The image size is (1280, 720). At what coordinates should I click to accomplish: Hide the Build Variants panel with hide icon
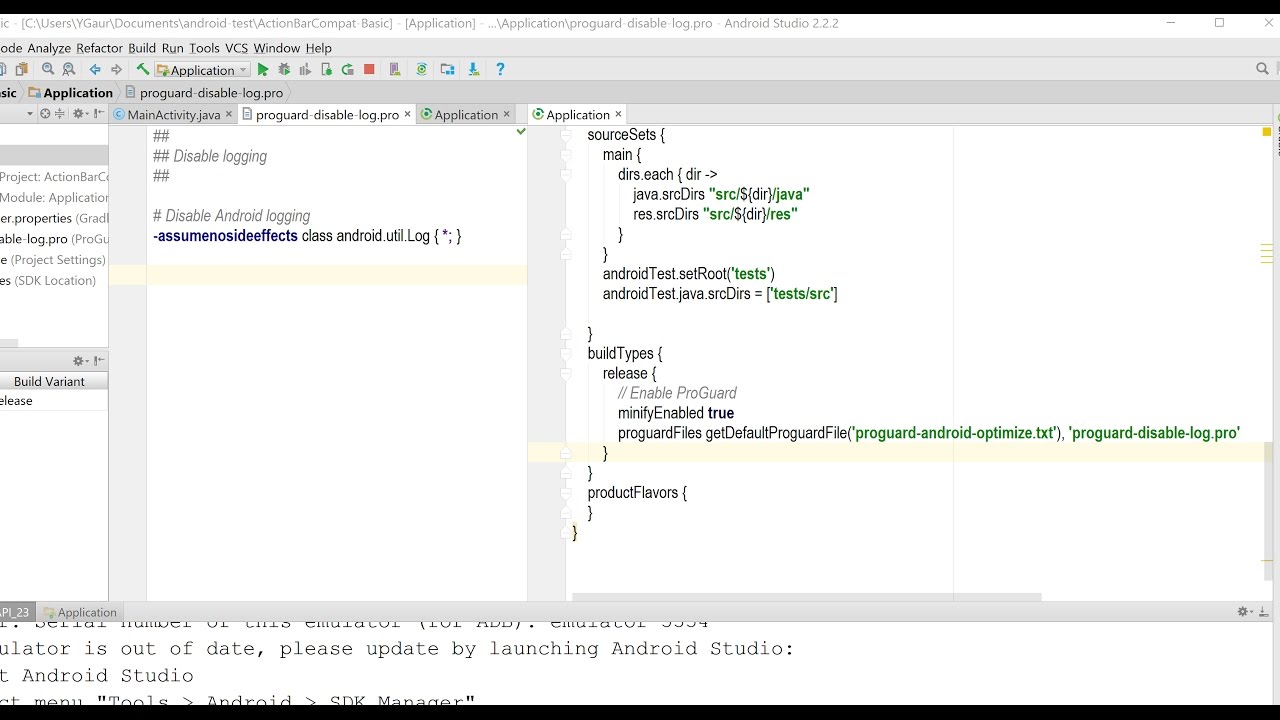pos(99,361)
